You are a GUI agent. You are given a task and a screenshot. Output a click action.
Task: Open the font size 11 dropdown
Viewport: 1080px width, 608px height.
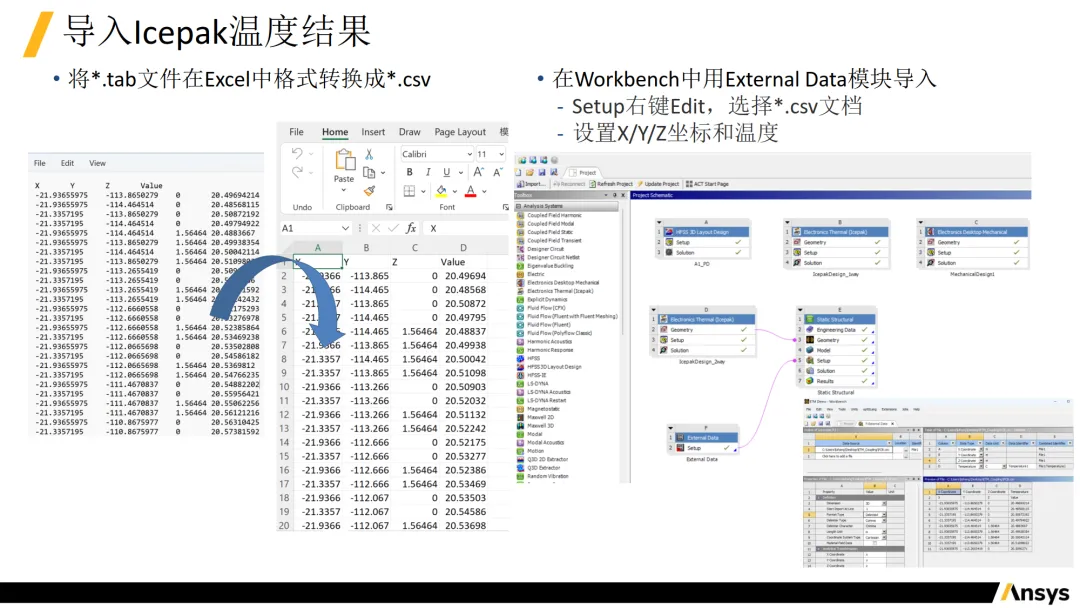[501, 154]
